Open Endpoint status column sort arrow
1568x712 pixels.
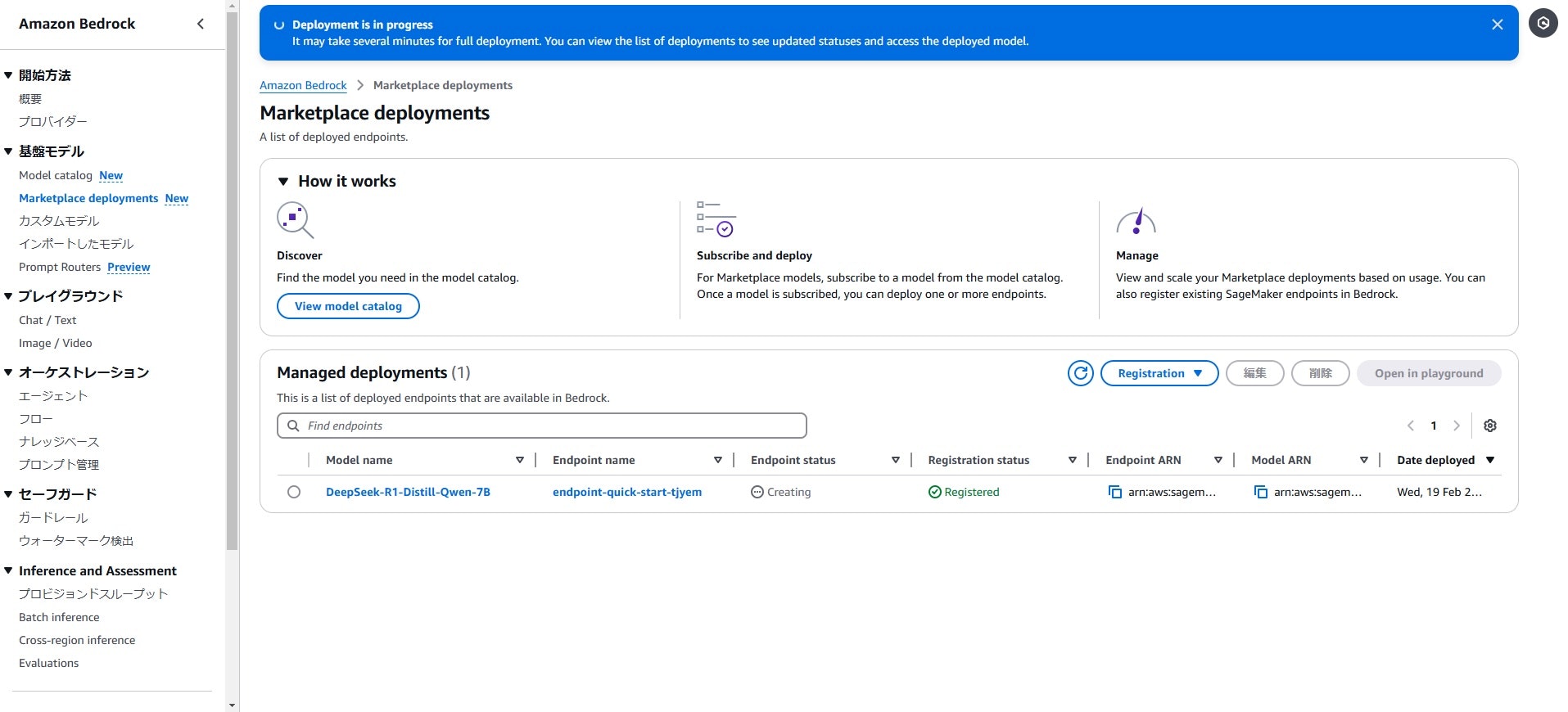pyautogui.click(x=896, y=460)
